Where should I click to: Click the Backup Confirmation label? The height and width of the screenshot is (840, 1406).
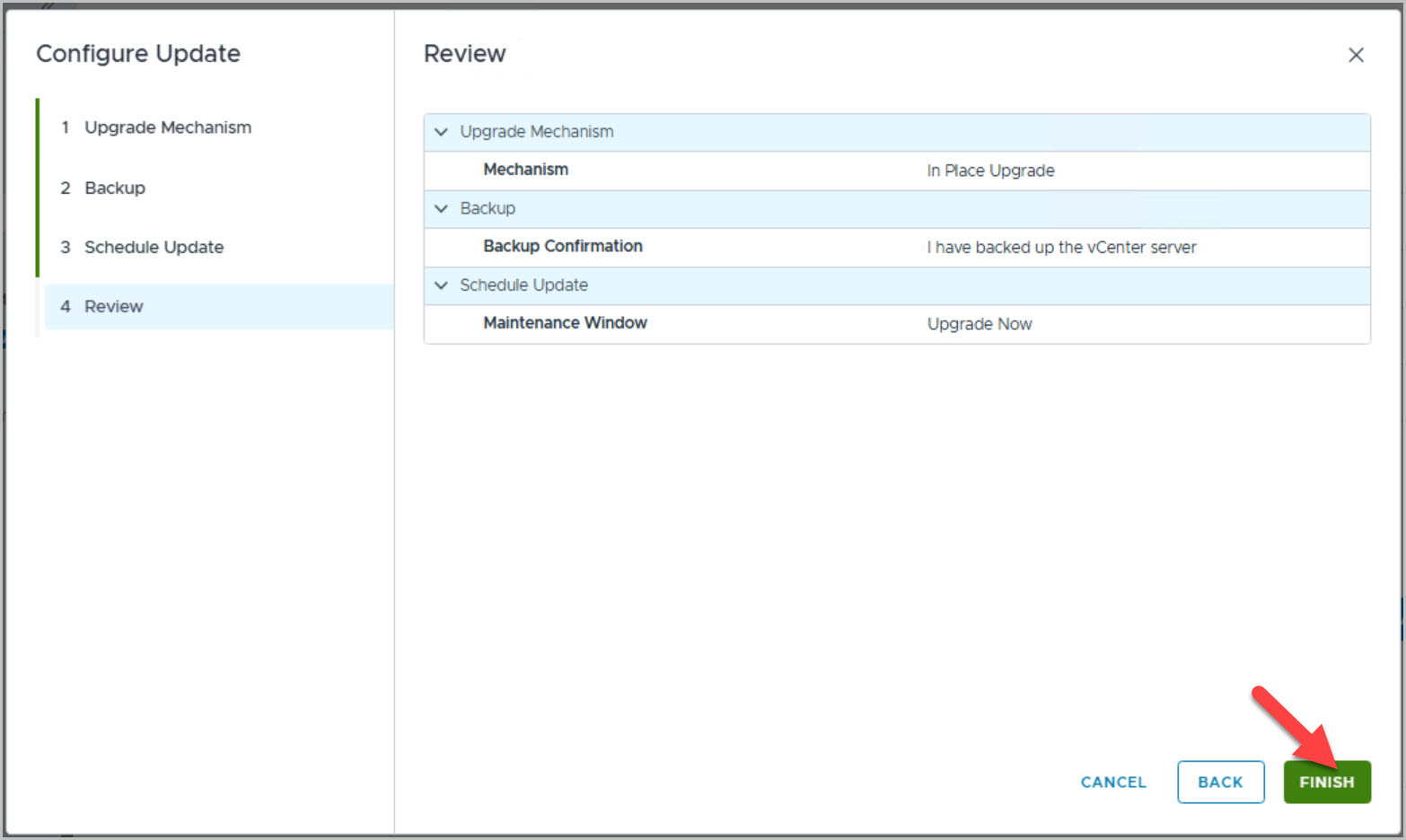point(562,246)
